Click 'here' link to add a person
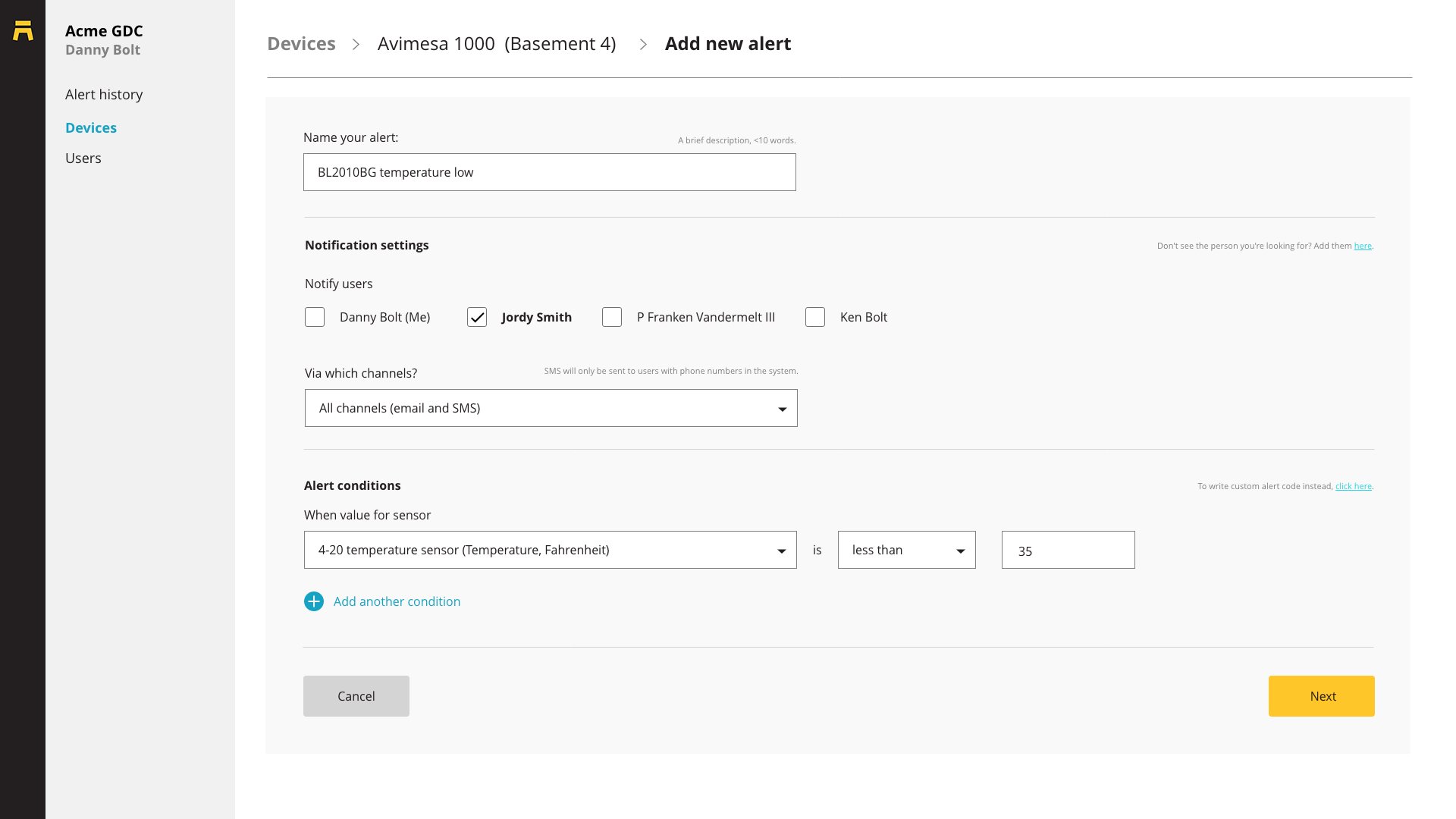 click(x=1363, y=246)
